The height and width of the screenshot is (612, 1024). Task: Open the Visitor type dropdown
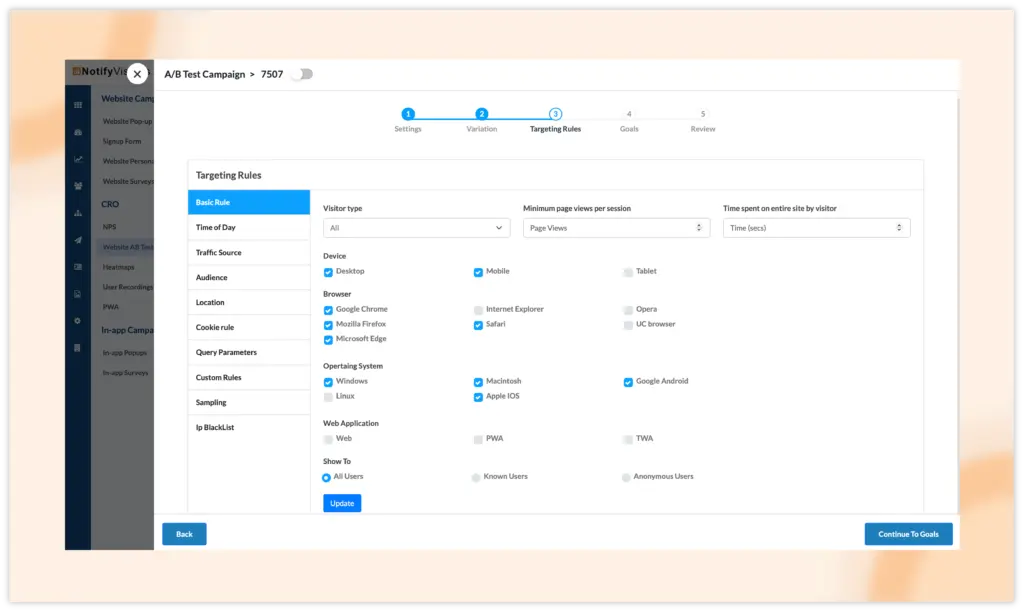[416, 228]
